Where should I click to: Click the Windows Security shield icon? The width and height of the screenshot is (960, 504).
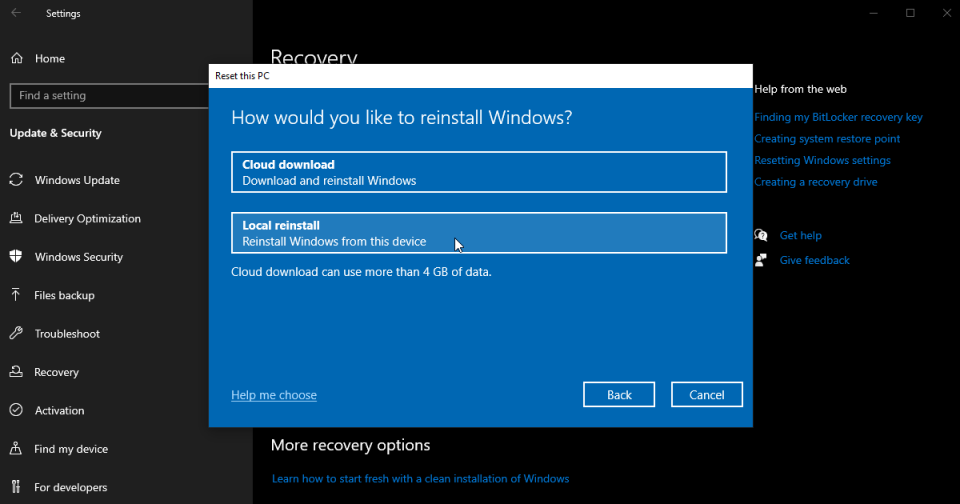tap(17, 257)
